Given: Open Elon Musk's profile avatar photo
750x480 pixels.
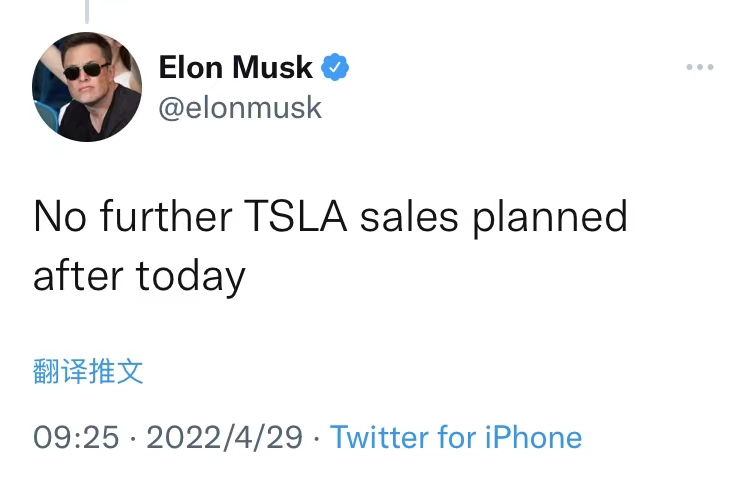Looking at the screenshot, I should (87, 86).
